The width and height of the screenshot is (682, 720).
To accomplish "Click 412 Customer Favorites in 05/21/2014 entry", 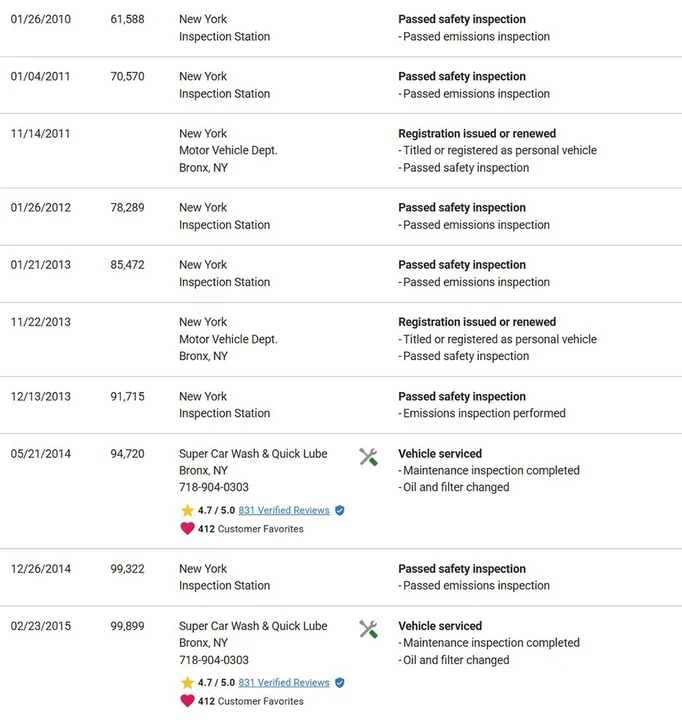I will 251,529.
